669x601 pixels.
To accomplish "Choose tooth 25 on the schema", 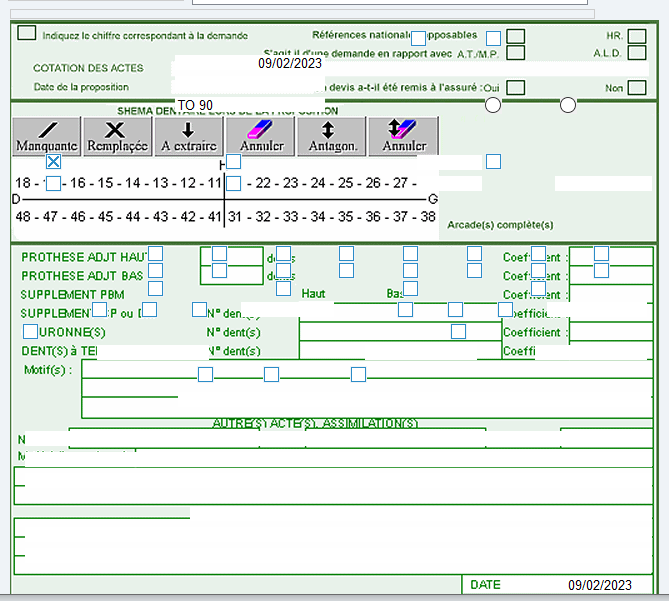I will pyautogui.click(x=346, y=183).
